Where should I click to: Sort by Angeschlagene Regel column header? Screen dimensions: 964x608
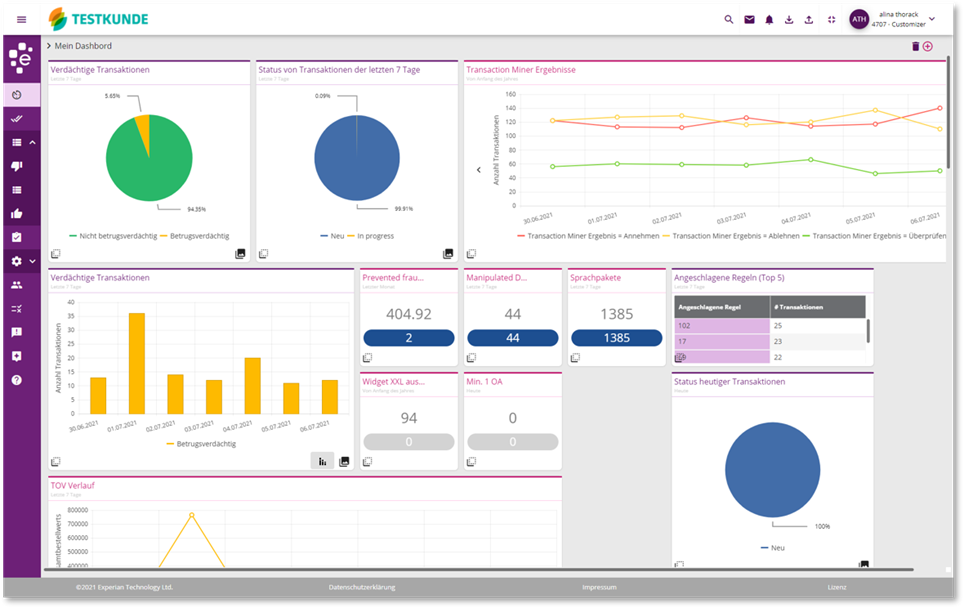(x=722, y=307)
